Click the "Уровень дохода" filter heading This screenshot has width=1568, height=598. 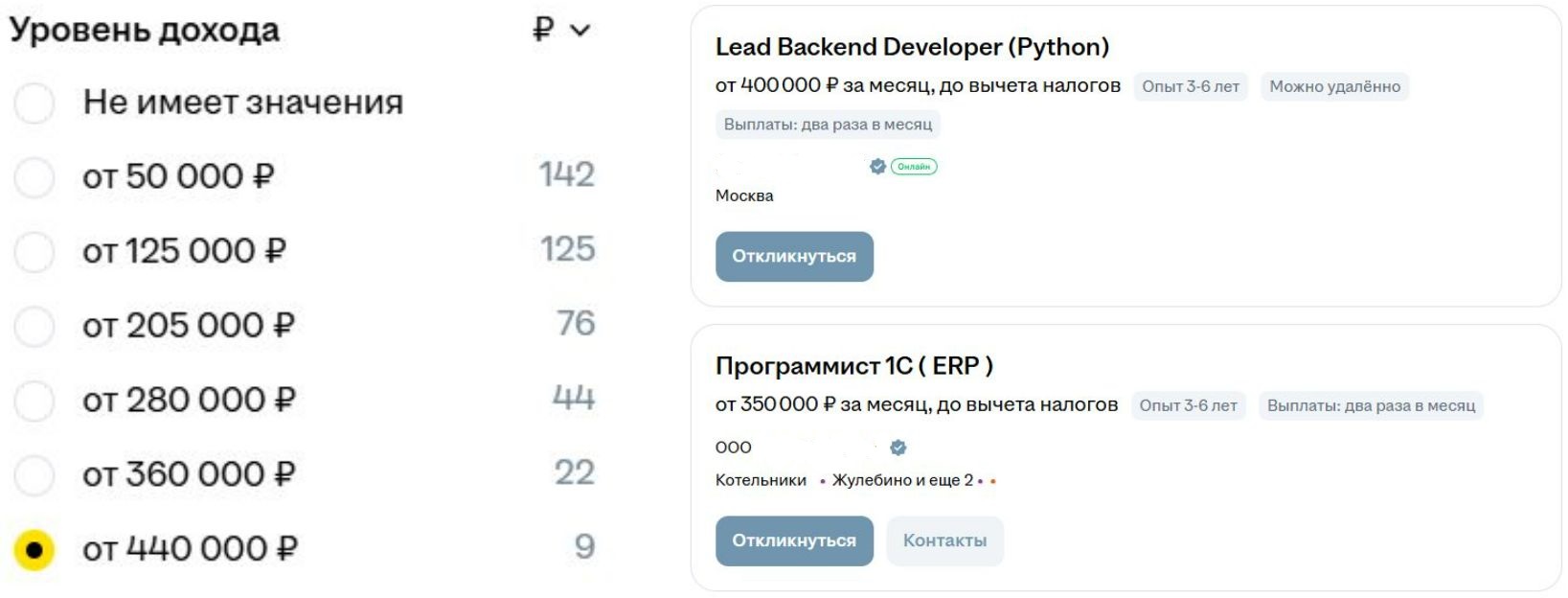click(145, 31)
